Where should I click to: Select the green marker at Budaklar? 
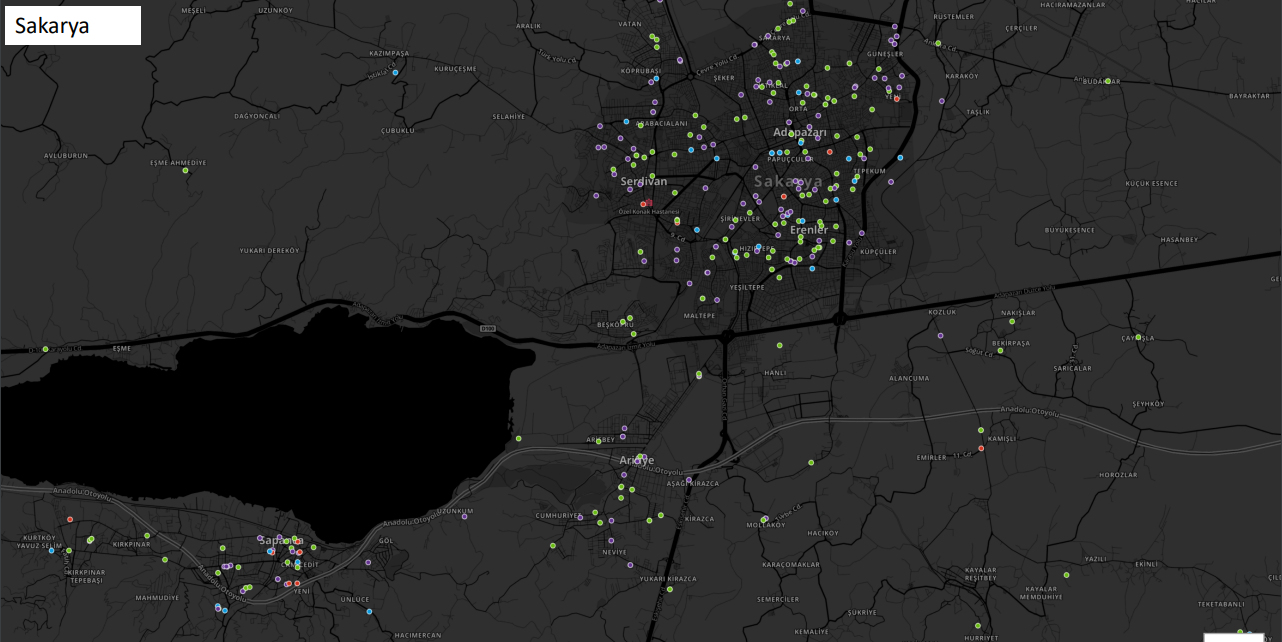coord(1107,81)
